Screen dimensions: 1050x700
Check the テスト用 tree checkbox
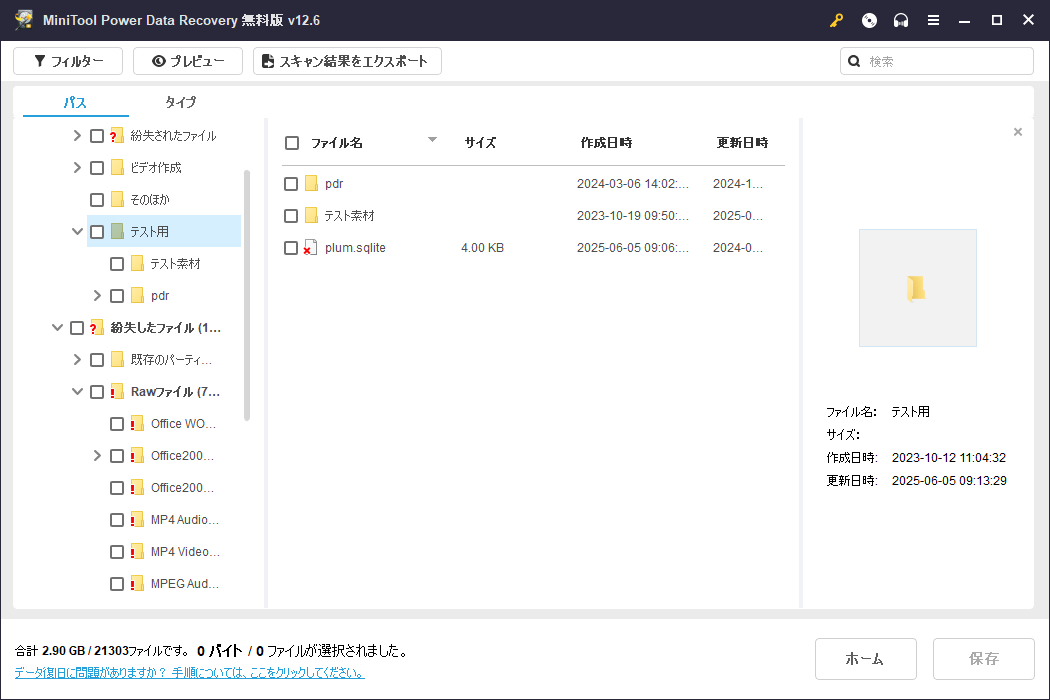click(x=97, y=232)
